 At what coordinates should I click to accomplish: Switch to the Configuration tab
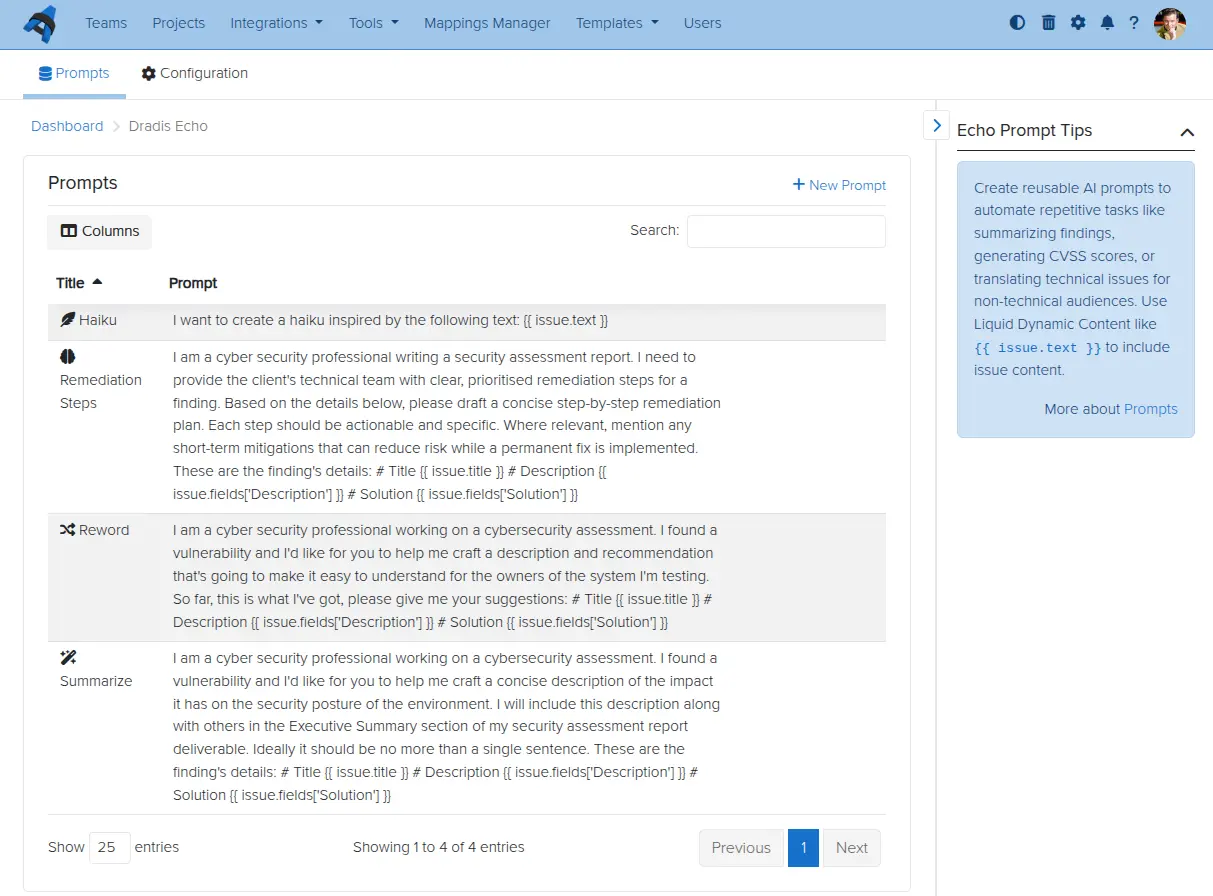point(194,73)
